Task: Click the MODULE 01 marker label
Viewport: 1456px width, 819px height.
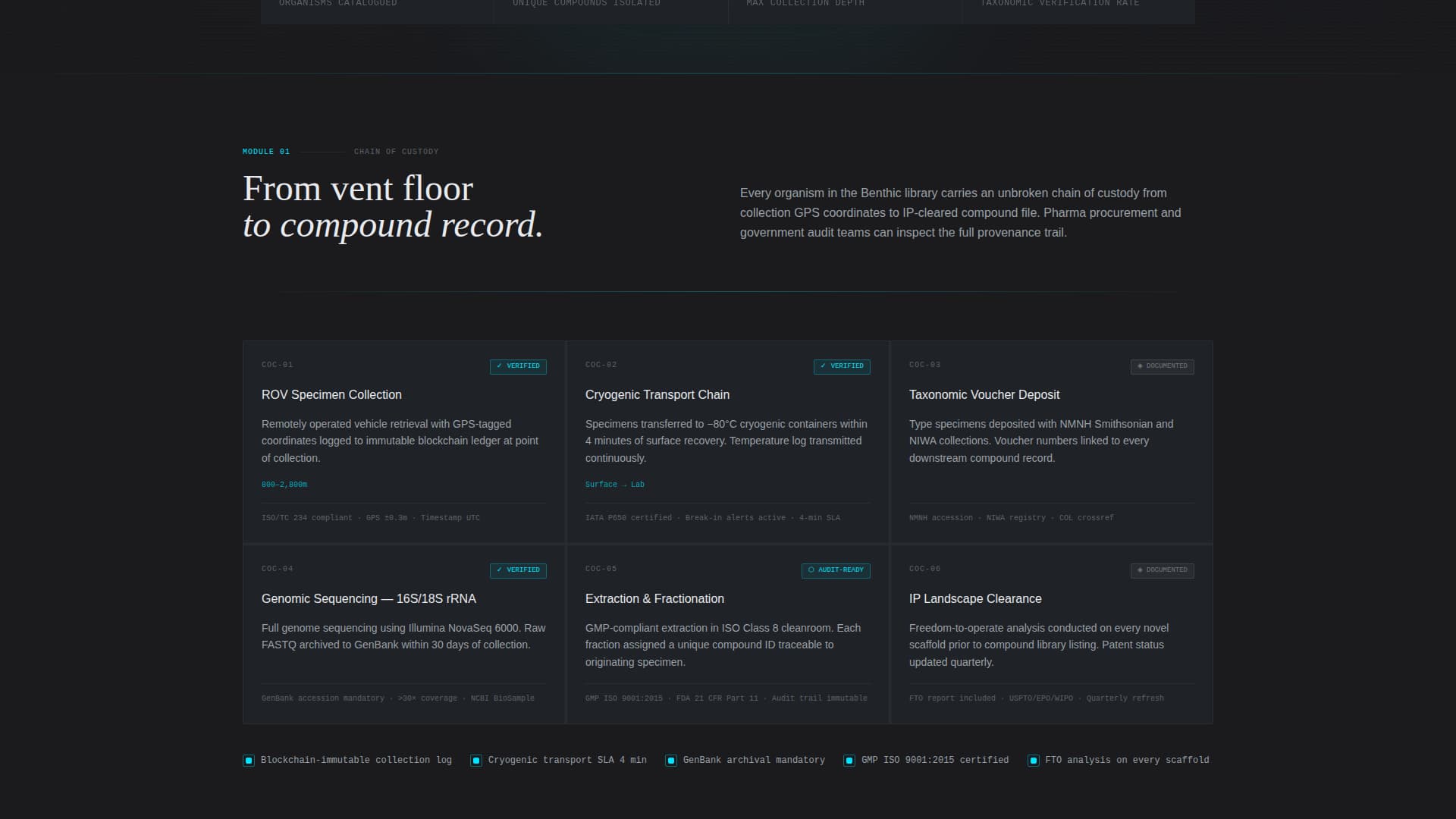Action: point(265,151)
